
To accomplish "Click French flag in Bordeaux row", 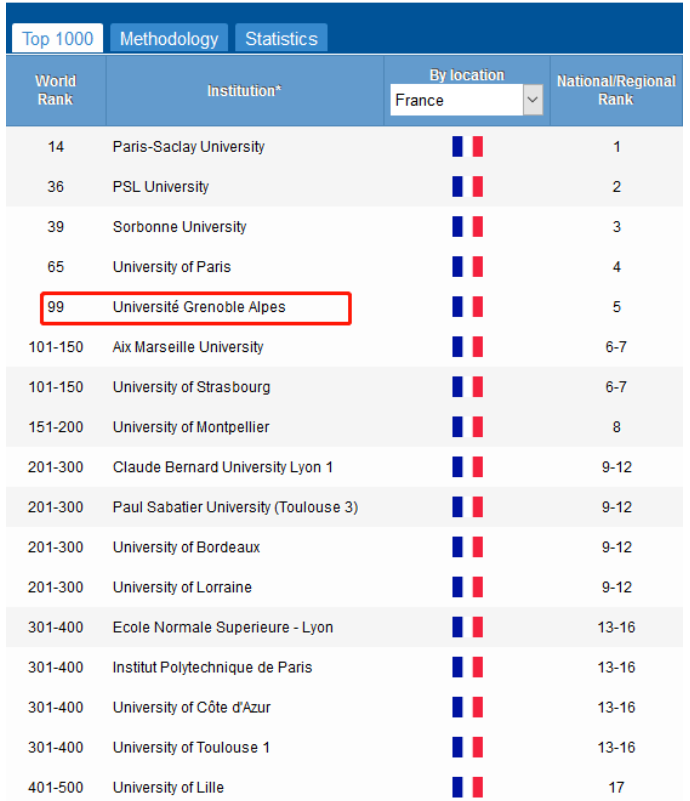I will [x=467, y=547].
